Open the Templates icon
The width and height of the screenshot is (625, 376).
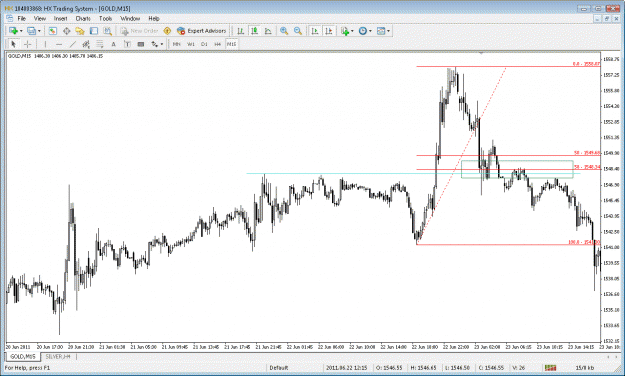pos(381,31)
